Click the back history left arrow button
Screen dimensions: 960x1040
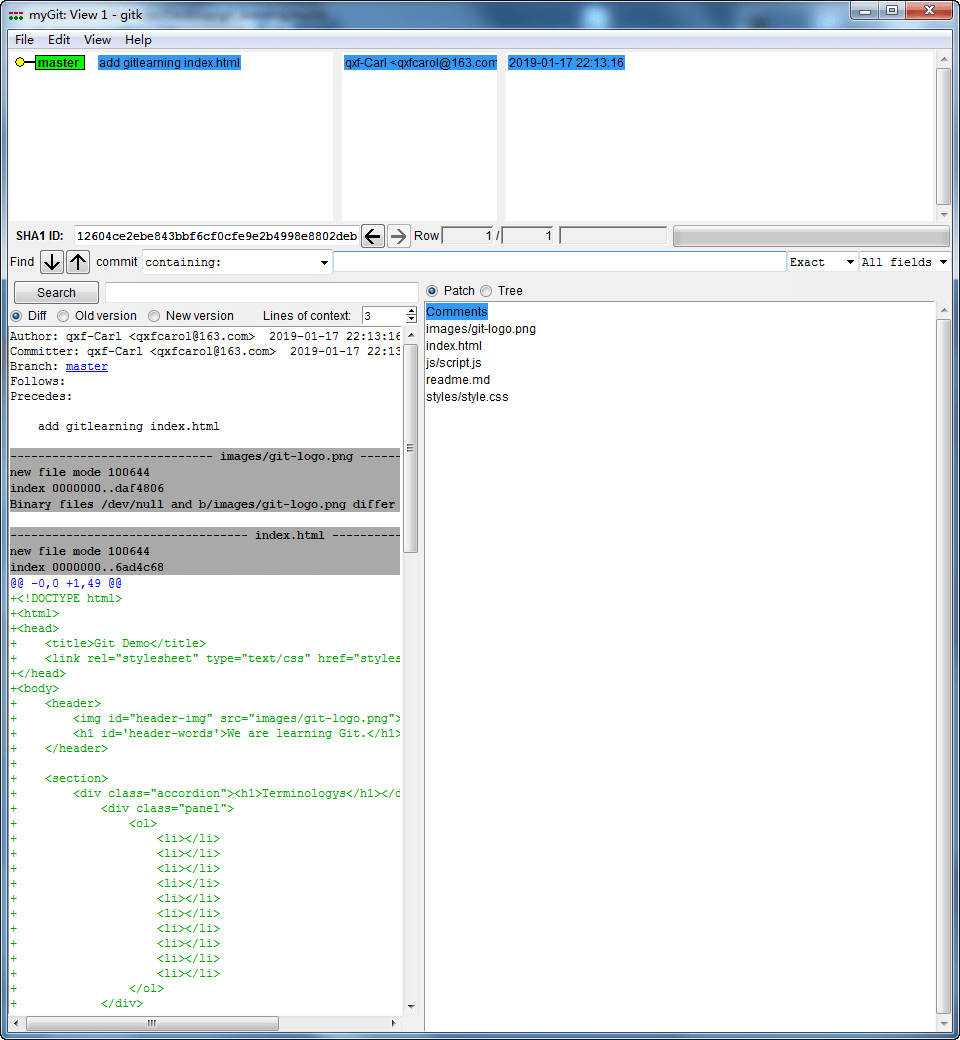(x=373, y=235)
